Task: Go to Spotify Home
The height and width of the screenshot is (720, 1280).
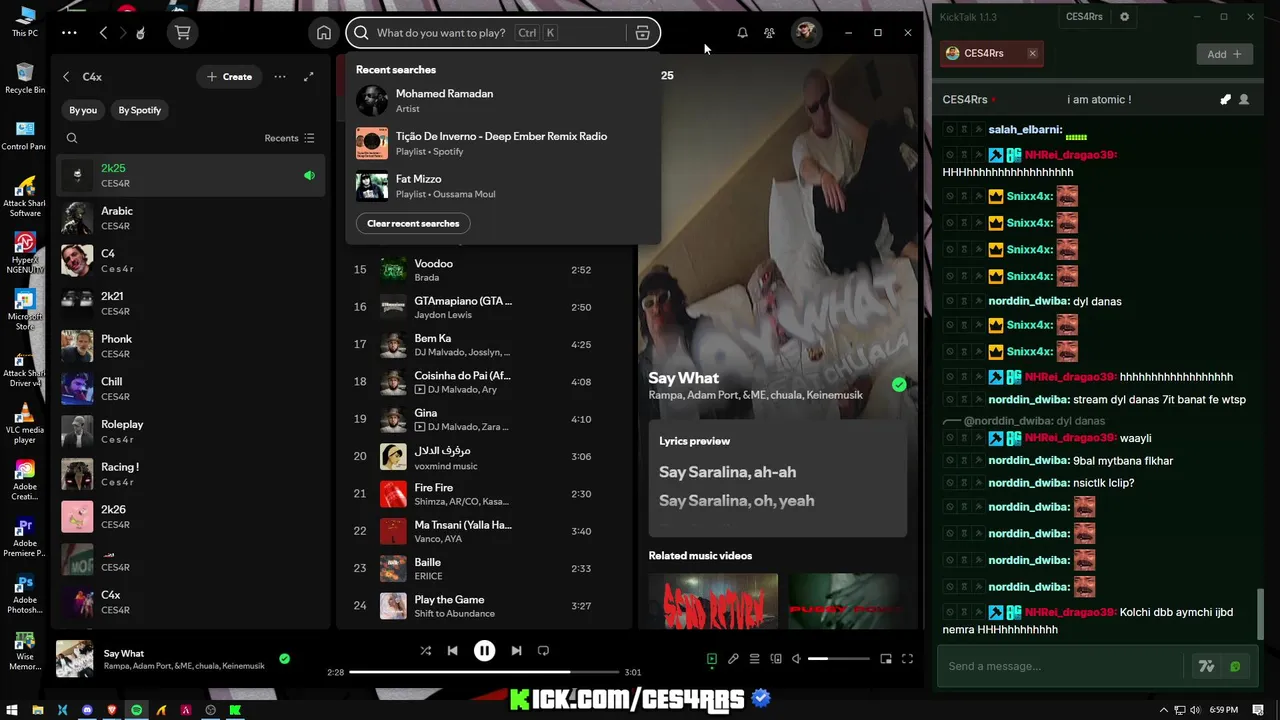Action: pyautogui.click(x=324, y=33)
